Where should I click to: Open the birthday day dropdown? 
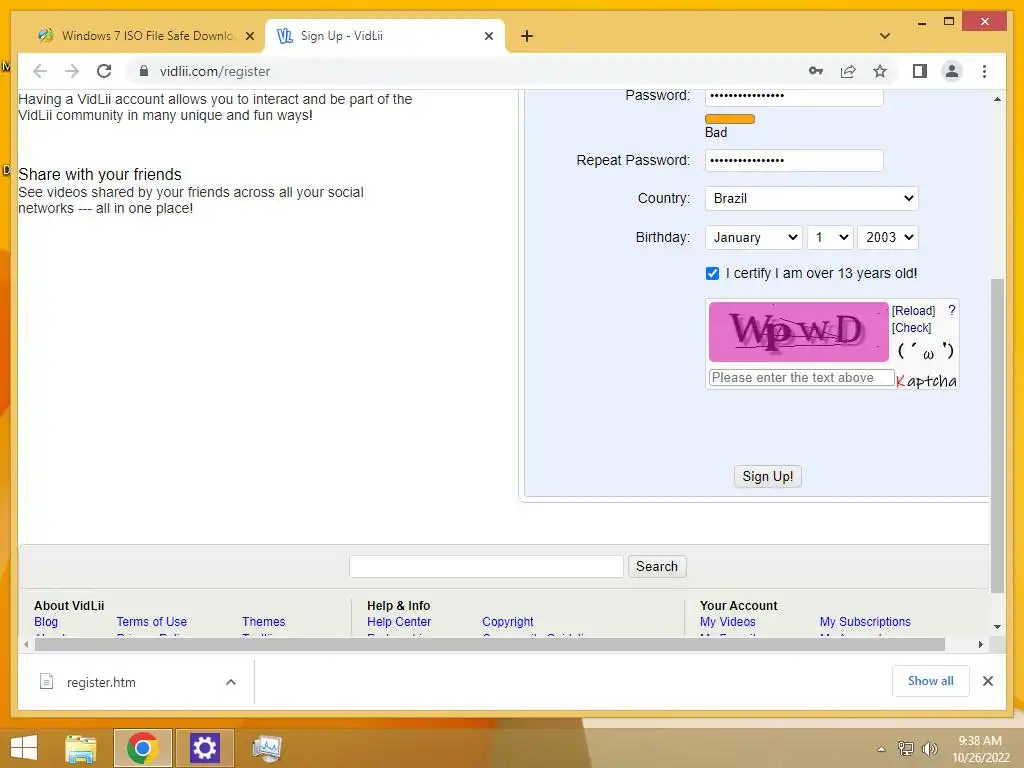pos(830,237)
